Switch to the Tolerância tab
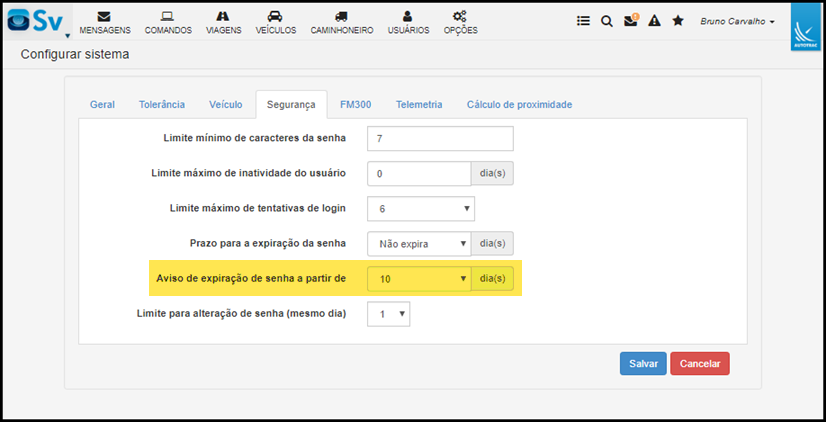 point(162,104)
